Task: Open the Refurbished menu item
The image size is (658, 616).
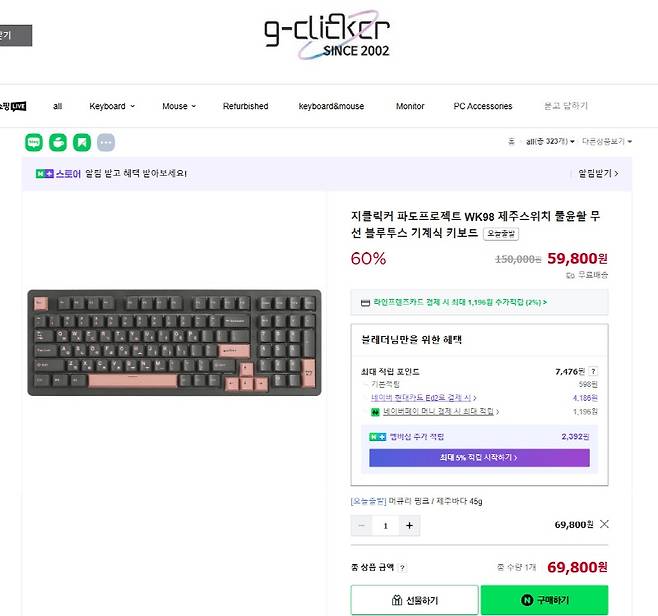Action: [245, 106]
